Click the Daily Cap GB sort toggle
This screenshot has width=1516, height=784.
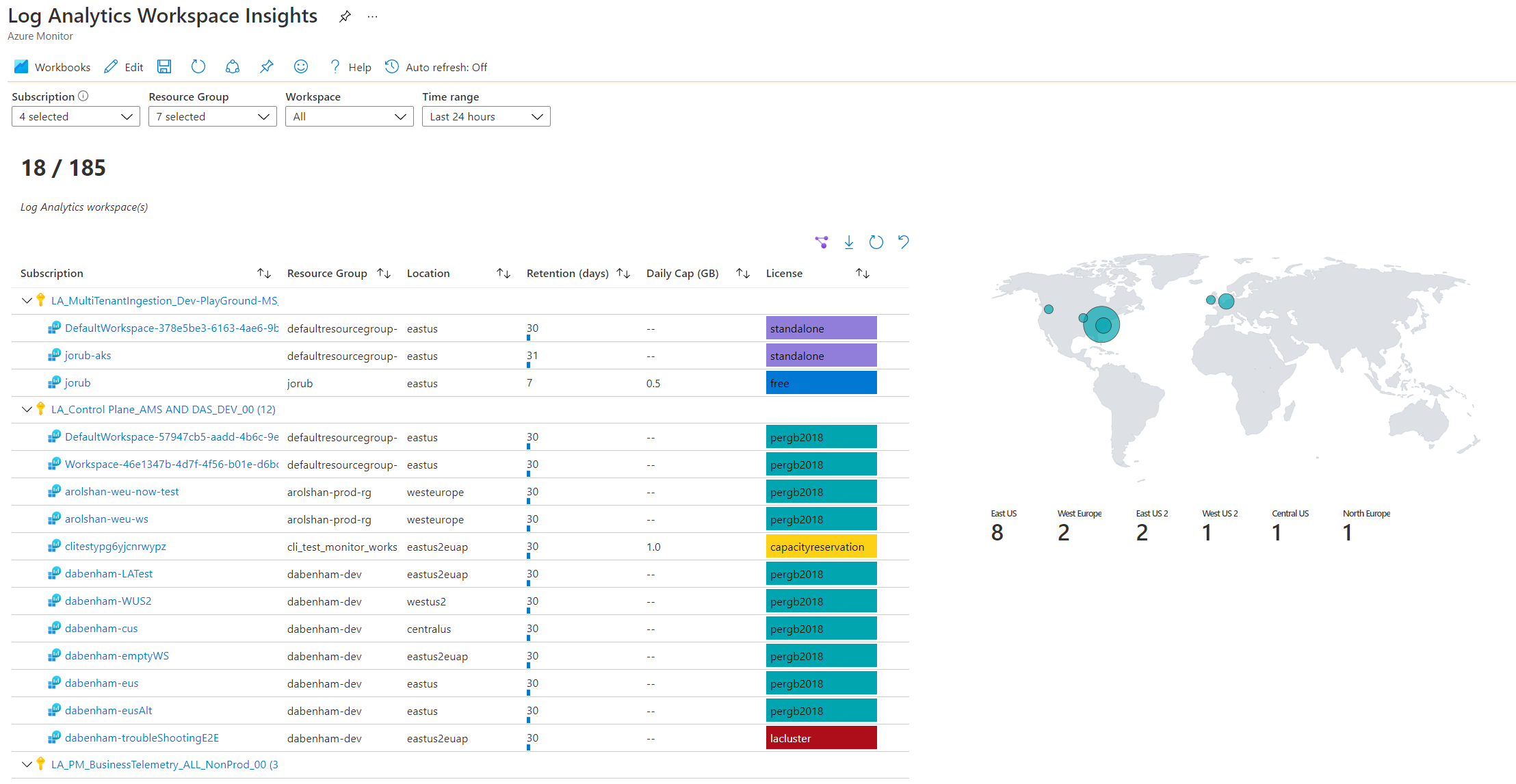(744, 274)
